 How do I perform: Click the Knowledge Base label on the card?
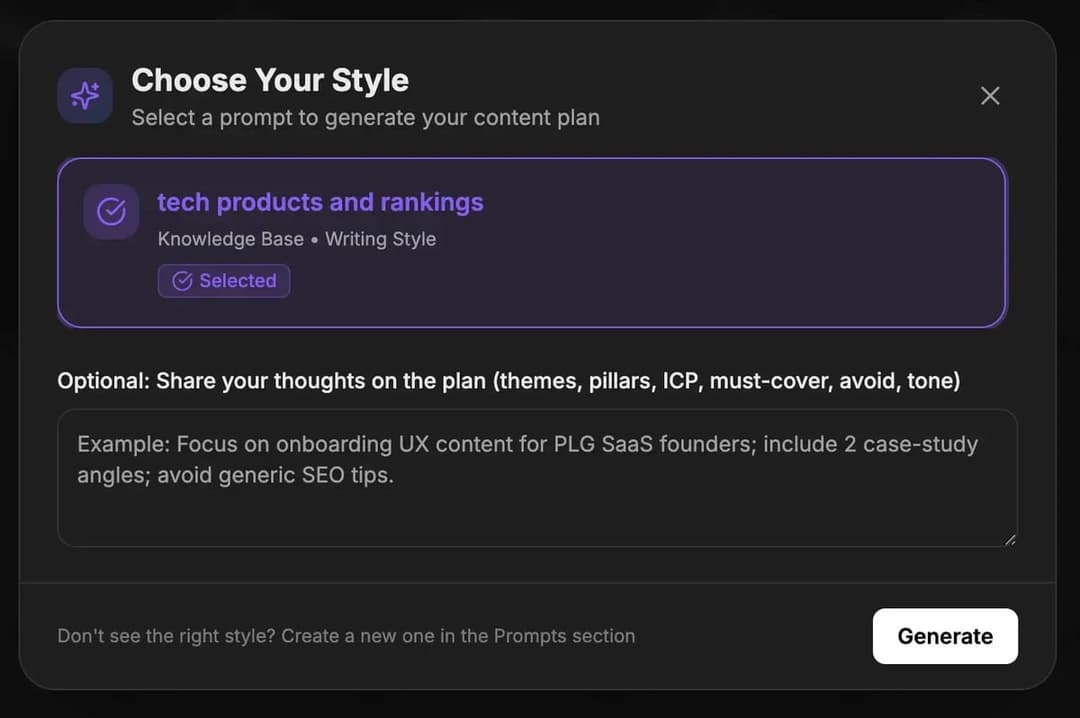click(x=230, y=239)
